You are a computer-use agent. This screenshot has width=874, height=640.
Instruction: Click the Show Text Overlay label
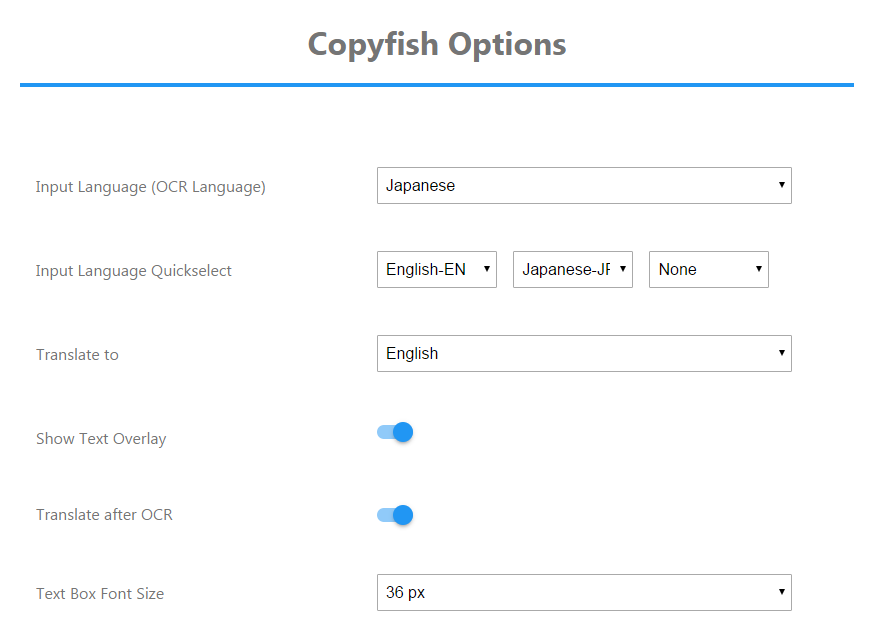pyautogui.click(x=101, y=439)
